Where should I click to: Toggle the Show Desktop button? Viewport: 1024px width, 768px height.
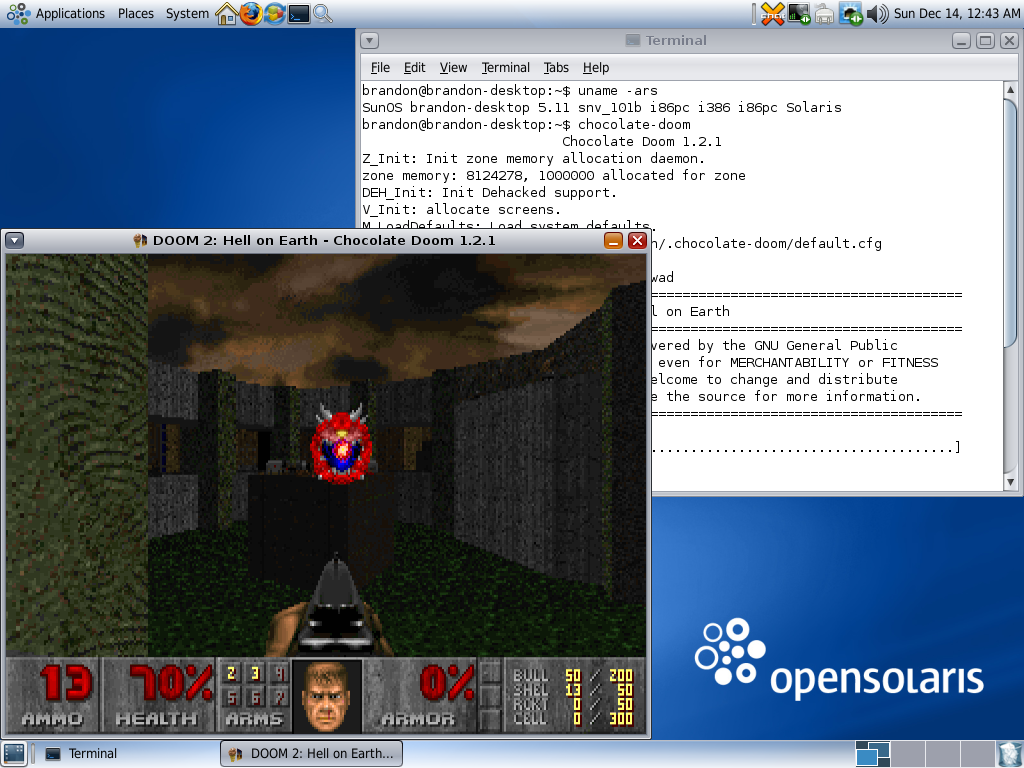click(x=14, y=754)
